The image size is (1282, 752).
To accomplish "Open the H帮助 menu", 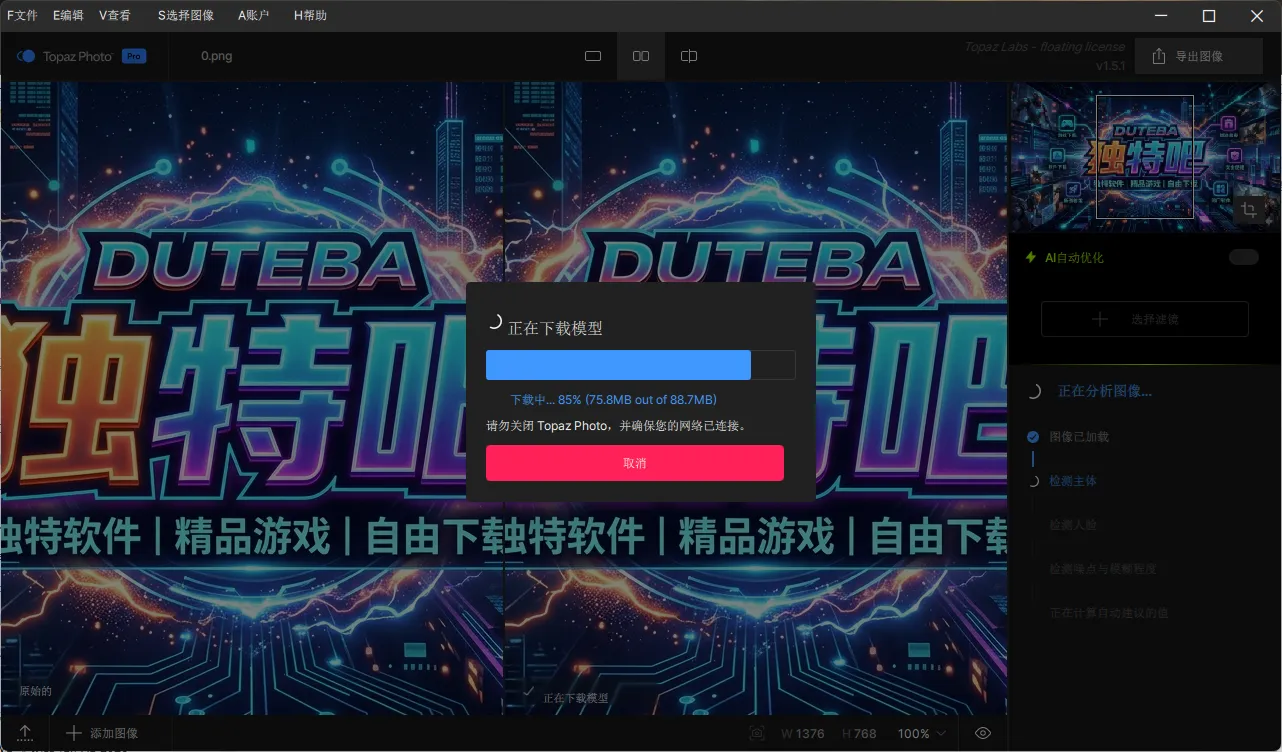I will click(310, 16).
